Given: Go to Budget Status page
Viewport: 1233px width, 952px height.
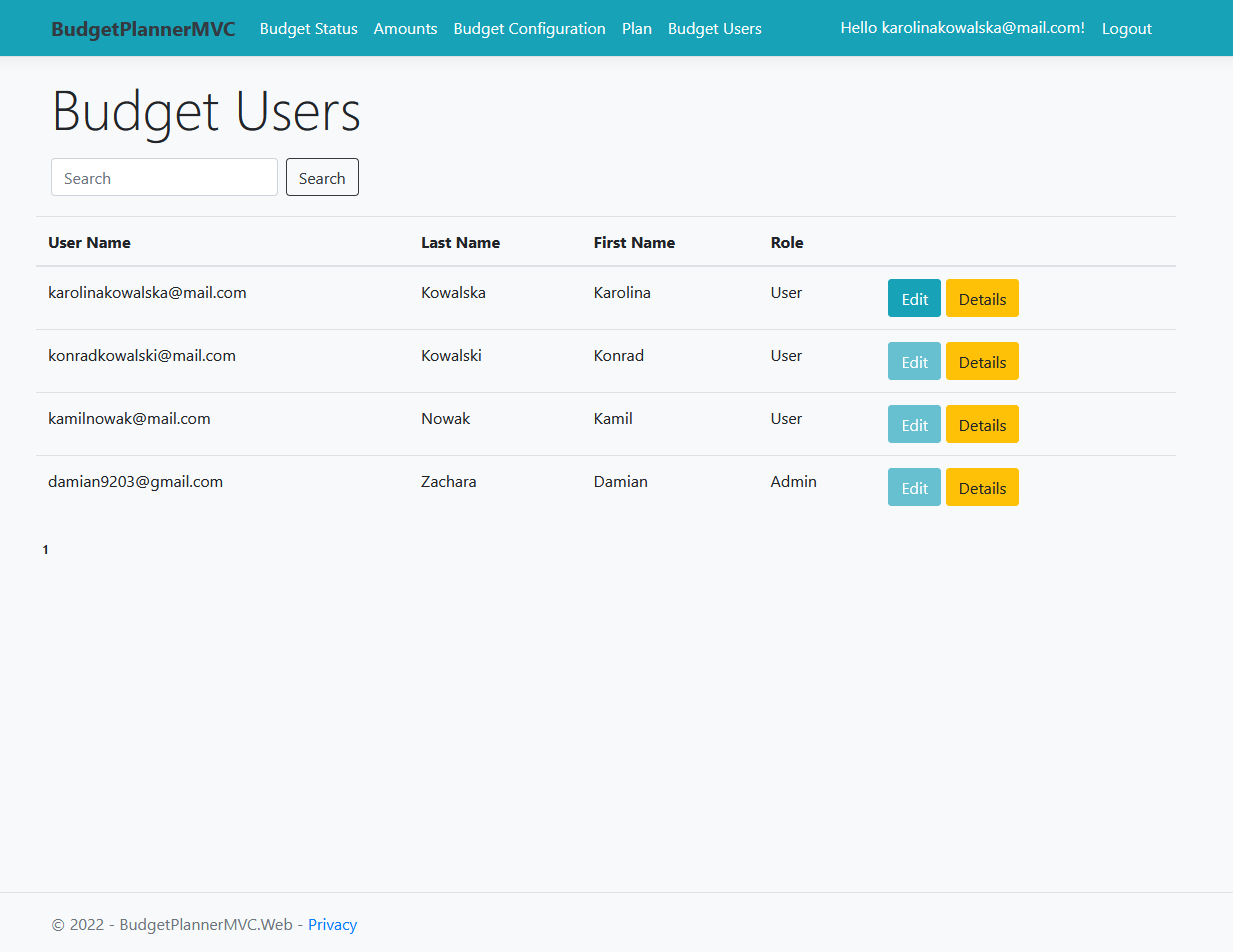Looking at the screenshot, I should click(309, 29).
